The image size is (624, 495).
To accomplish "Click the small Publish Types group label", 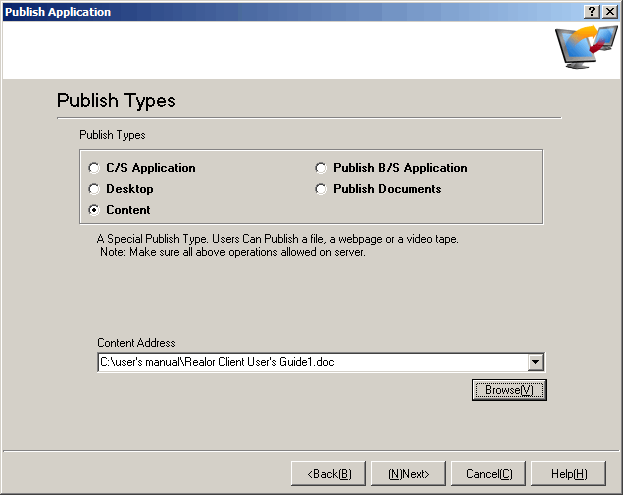I will tap(112, 134).
